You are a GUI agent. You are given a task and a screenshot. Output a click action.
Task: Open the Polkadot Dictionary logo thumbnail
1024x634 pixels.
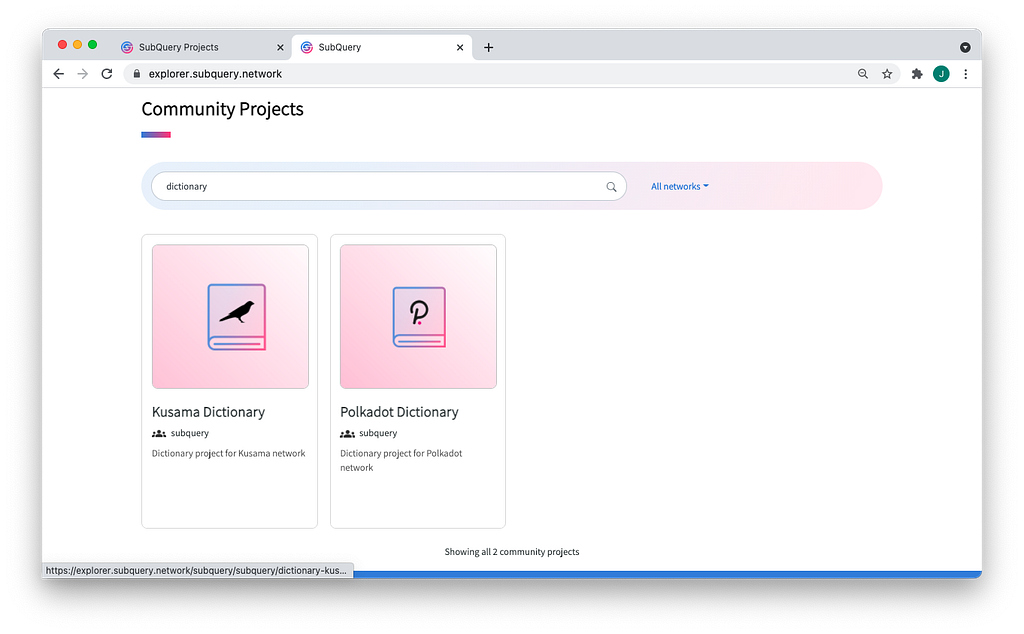pos(418,317)
